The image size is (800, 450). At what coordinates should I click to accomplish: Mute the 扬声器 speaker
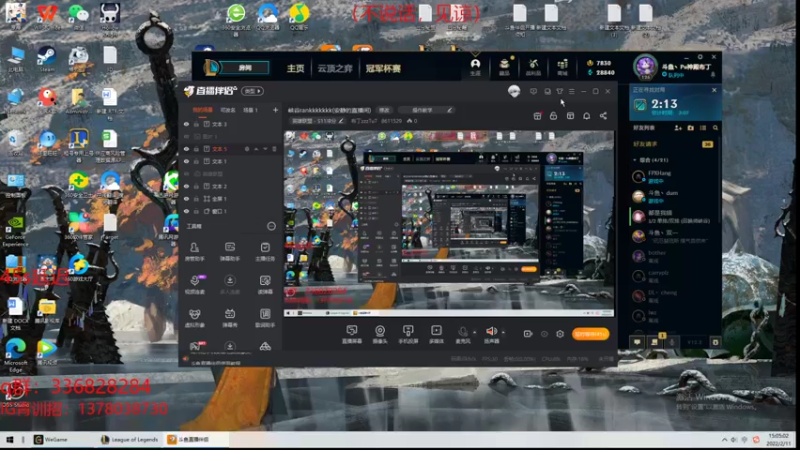click(491, 334)
